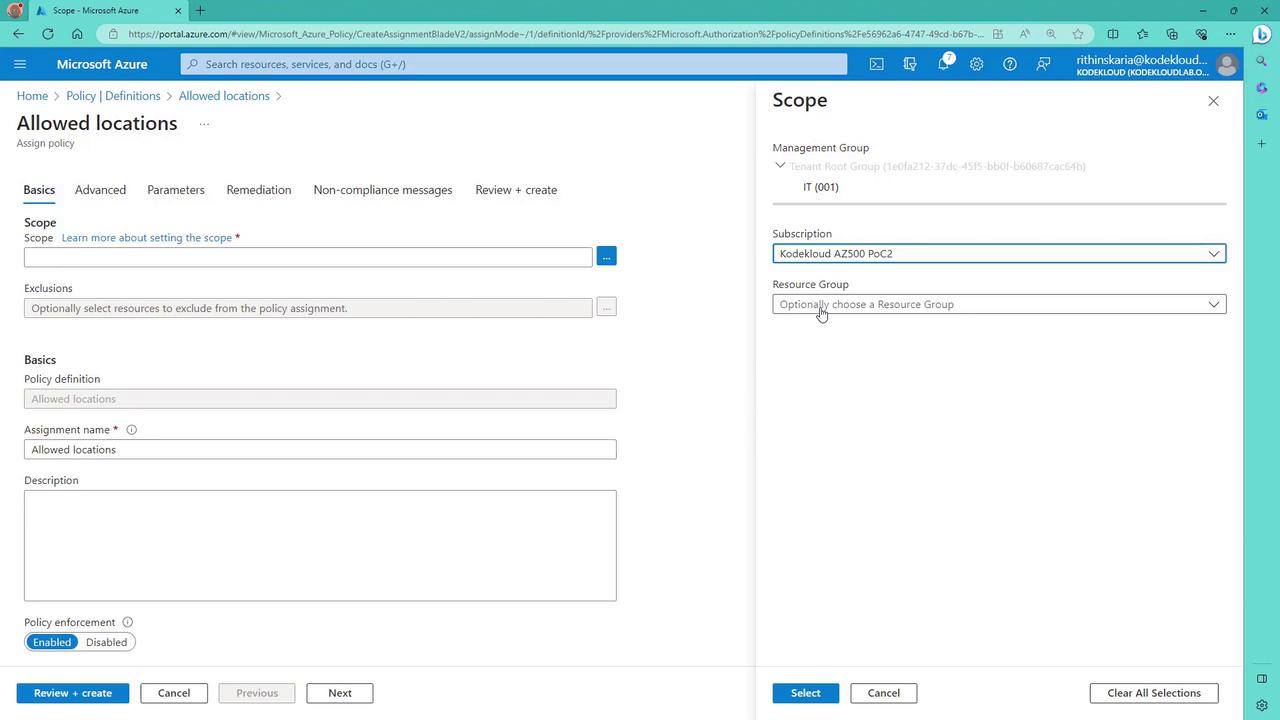Open a new browser tab

(200, 11)
